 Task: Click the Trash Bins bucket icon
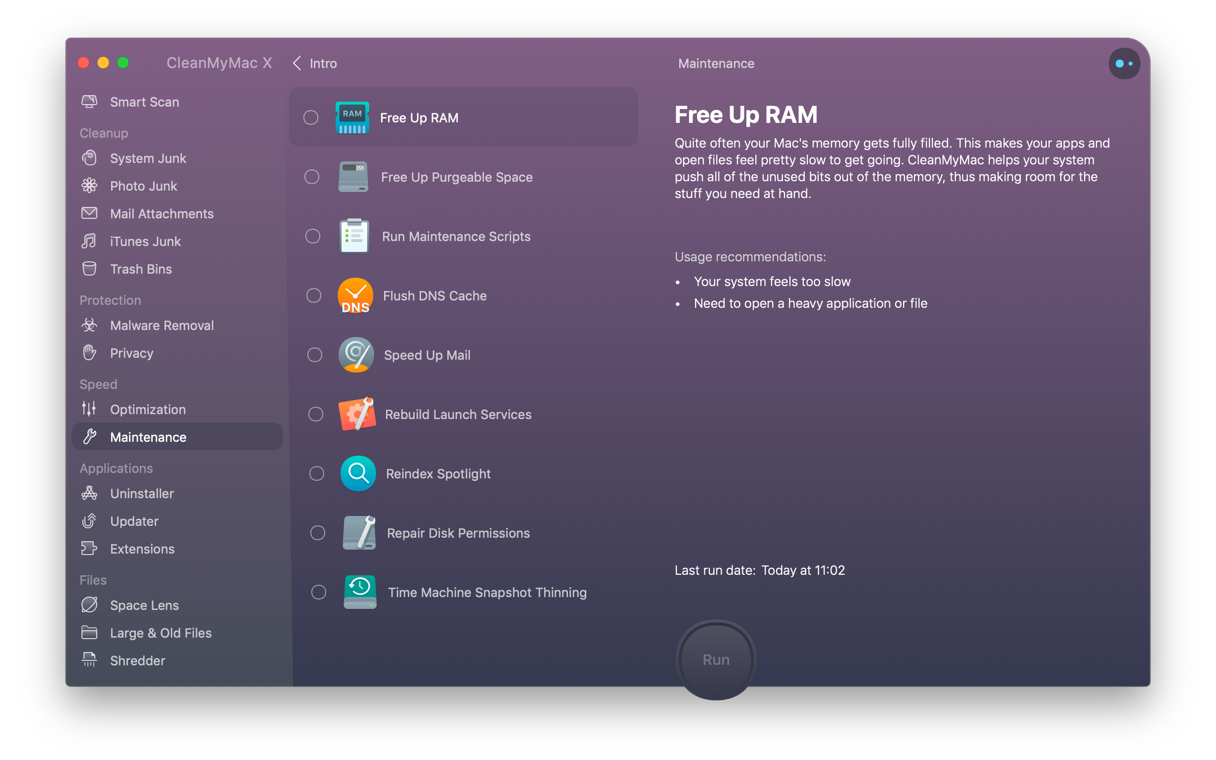point(90,269)
